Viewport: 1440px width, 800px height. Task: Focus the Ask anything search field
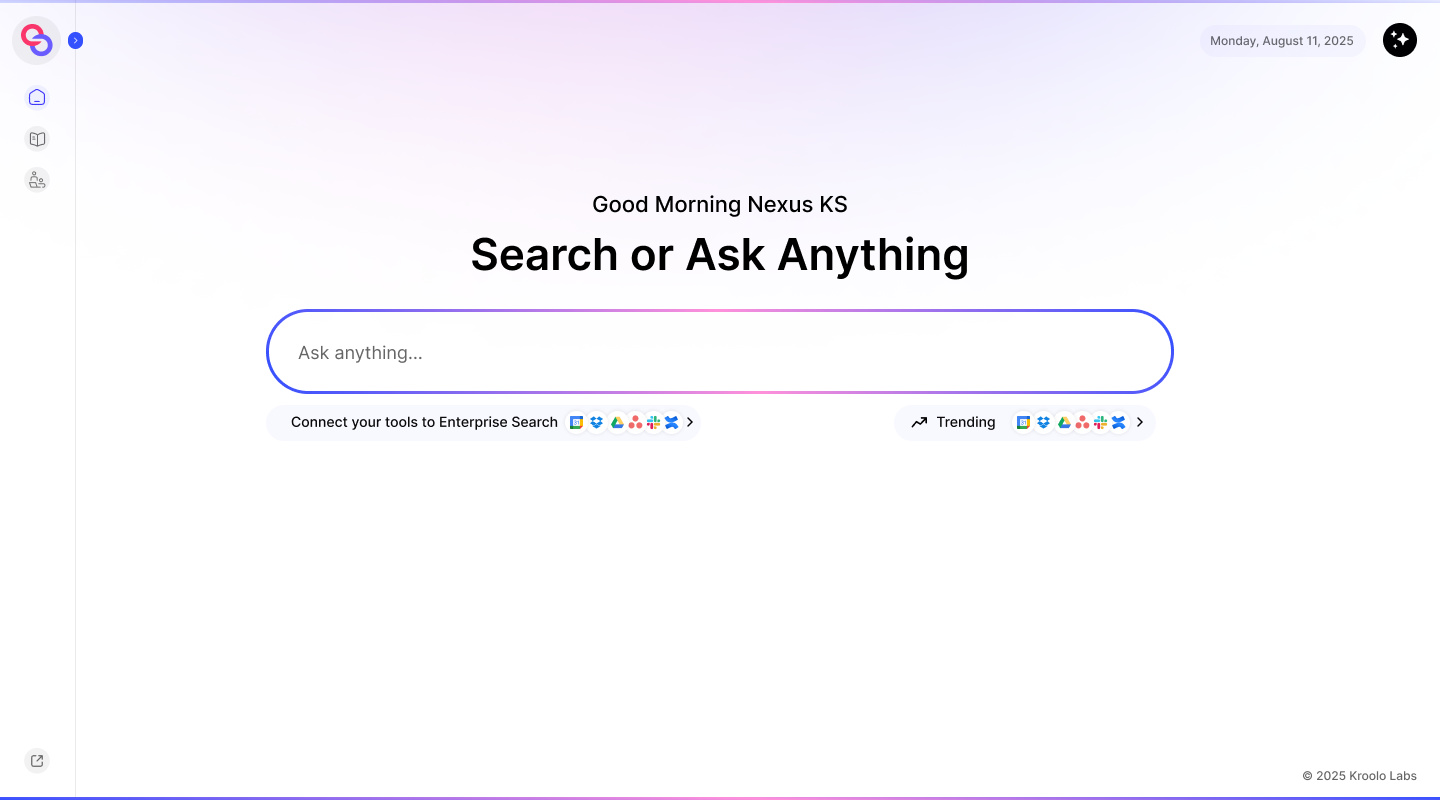720,352
